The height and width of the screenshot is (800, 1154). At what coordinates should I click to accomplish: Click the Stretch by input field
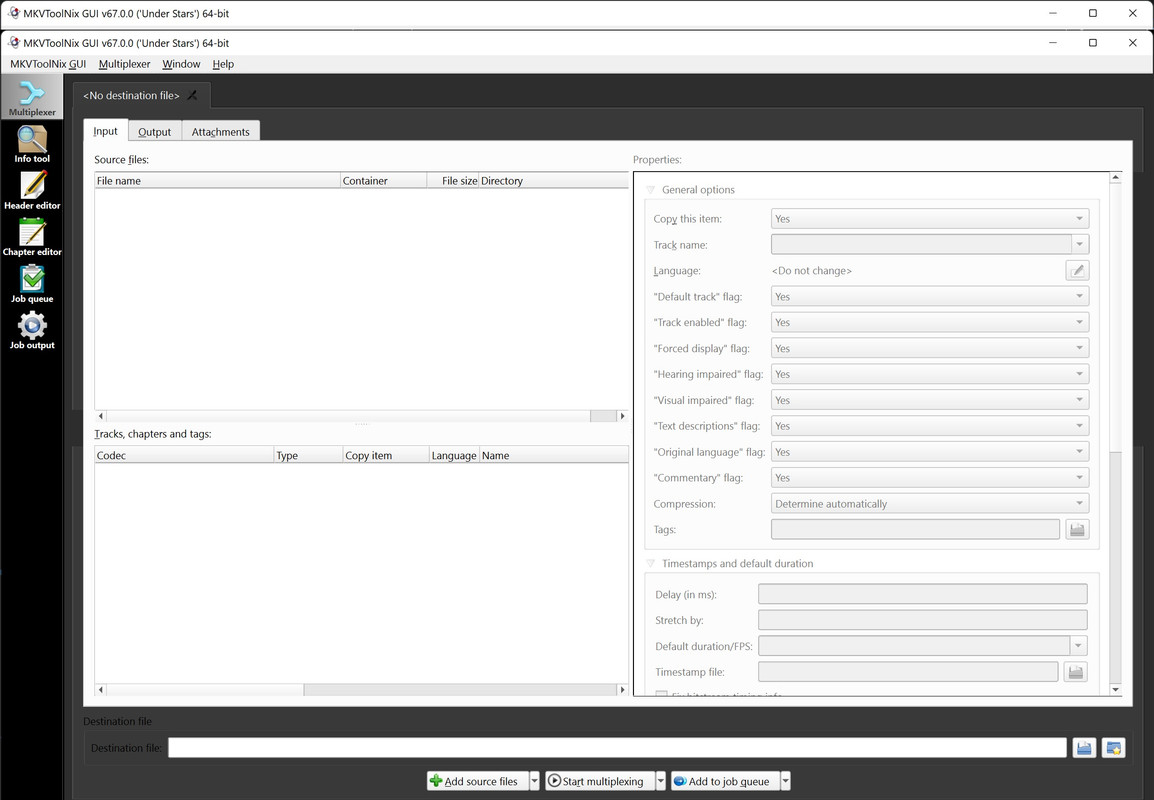[922, 620]
